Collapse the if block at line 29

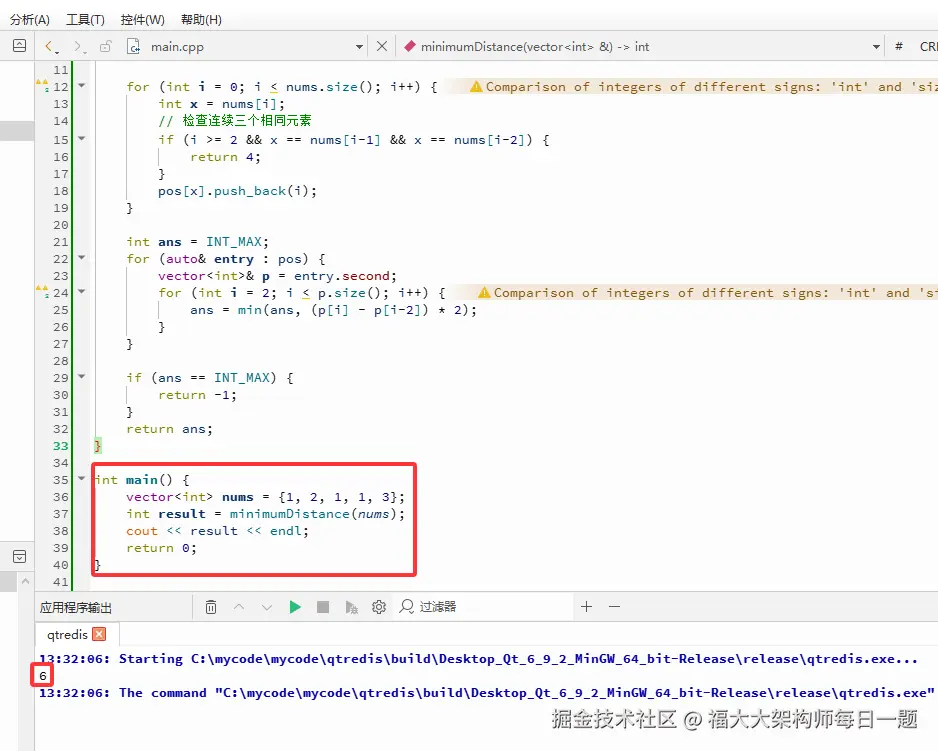click(x=82, y=377)
